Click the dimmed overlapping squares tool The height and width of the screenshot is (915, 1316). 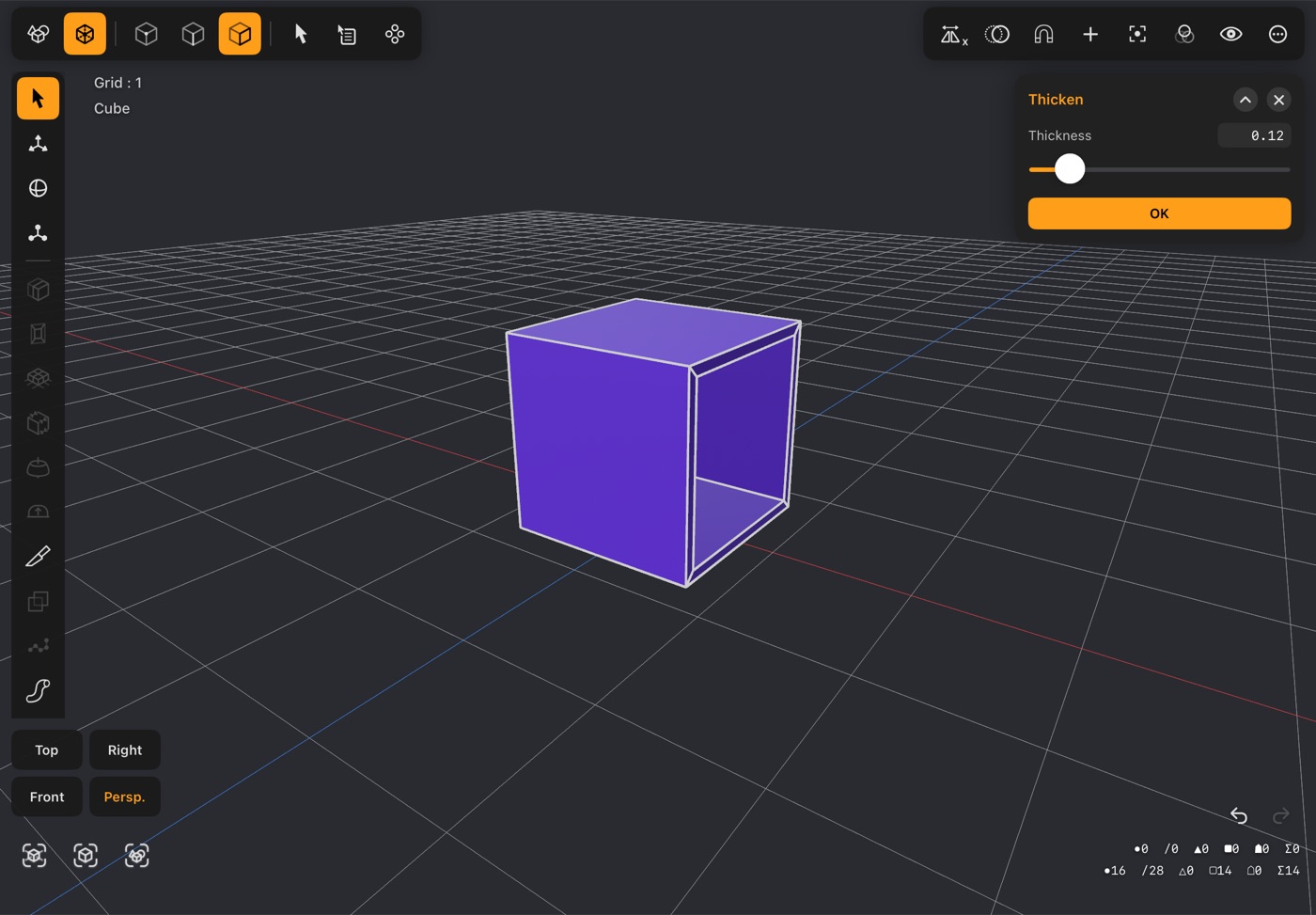click(38, 602)
